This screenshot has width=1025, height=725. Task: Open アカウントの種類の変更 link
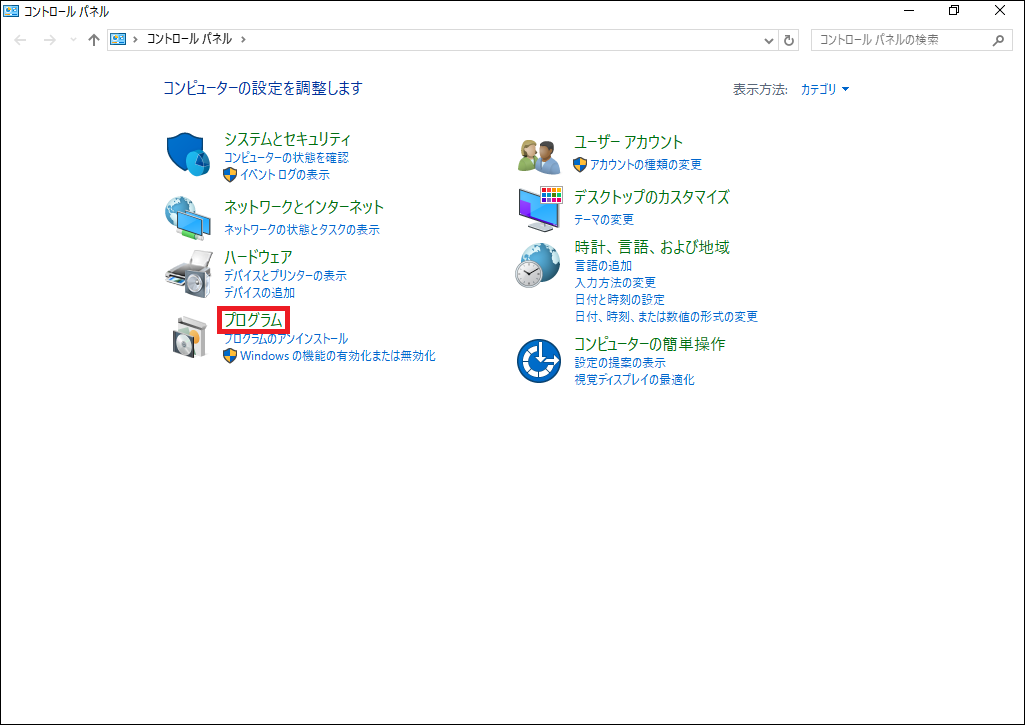(x=646, y=165)
